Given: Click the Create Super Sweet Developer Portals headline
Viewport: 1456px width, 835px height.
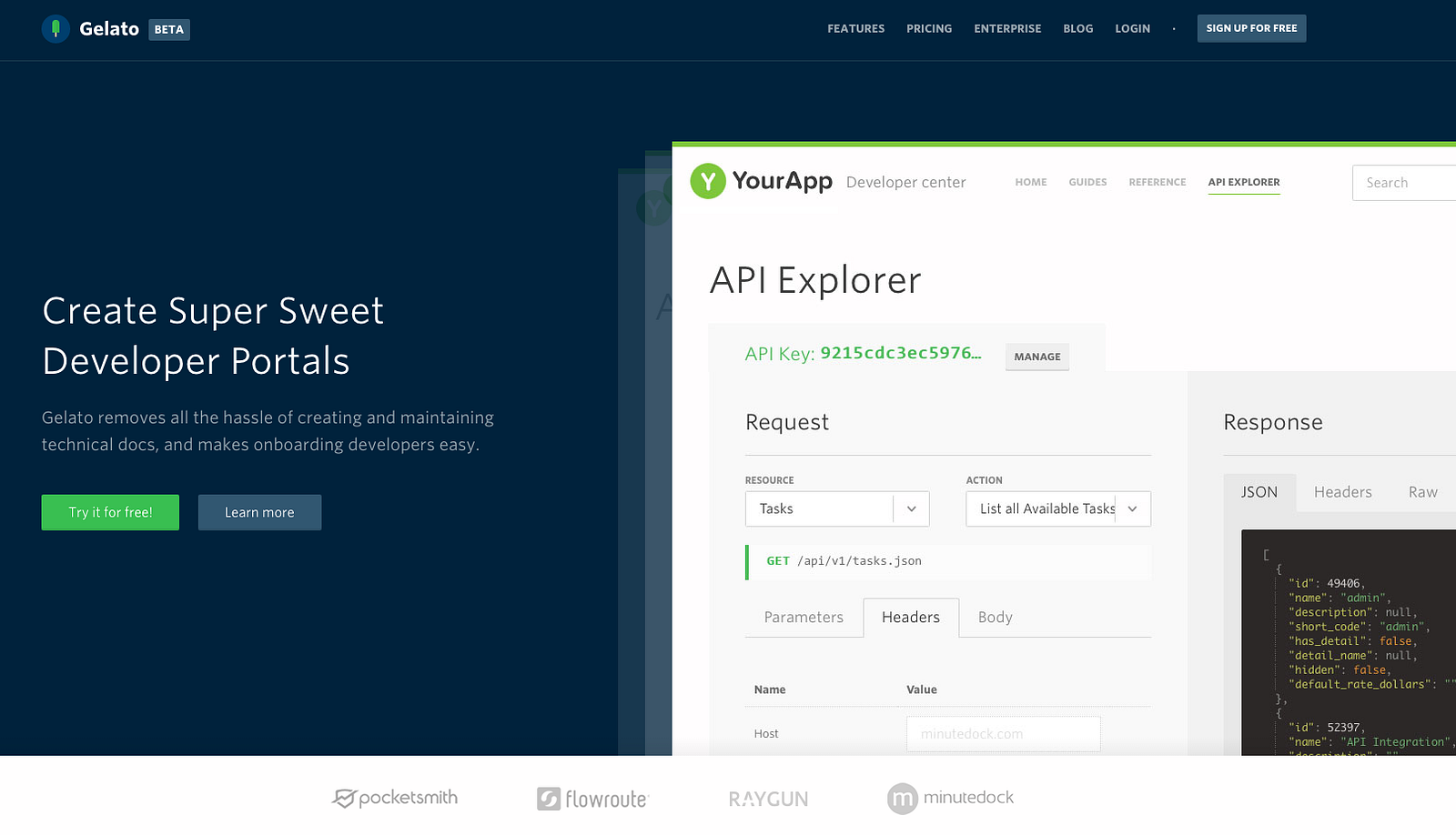Looking at the screenshot, I should pos(213,336).
